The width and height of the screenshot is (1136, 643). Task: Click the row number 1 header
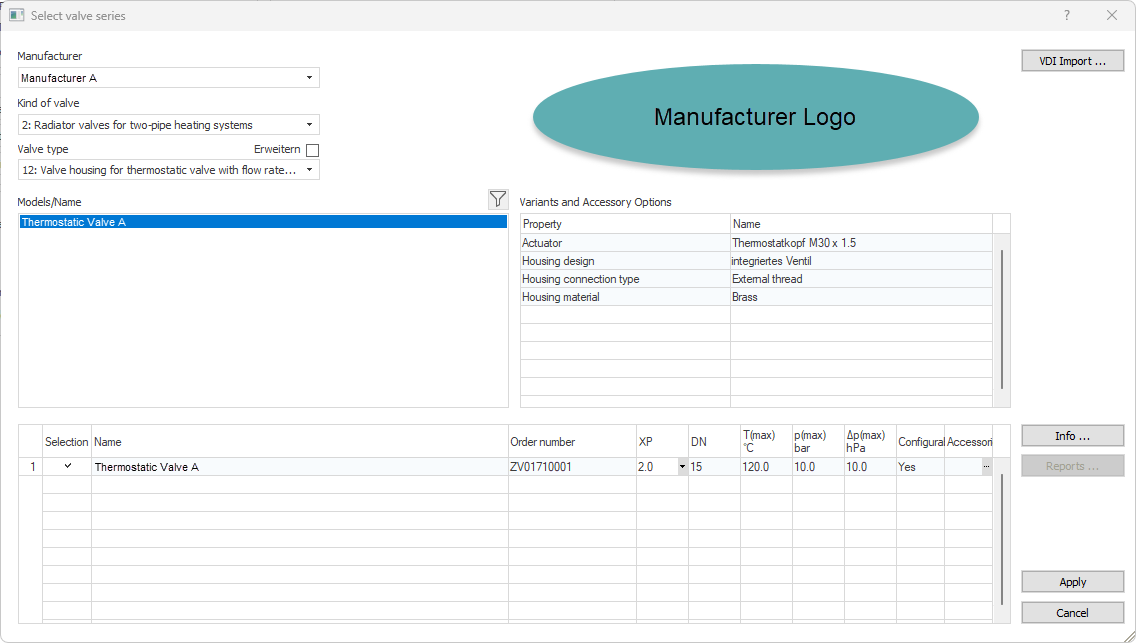[x=31, y=467]
